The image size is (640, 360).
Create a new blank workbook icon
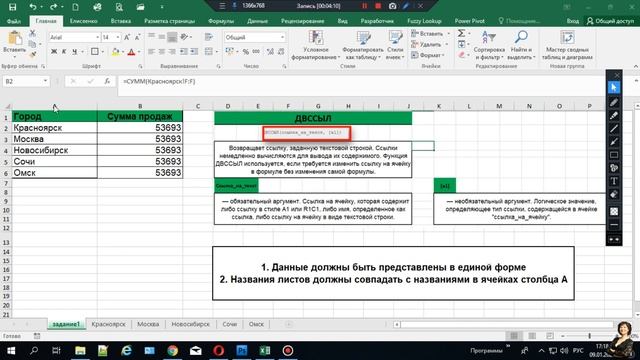76,7
